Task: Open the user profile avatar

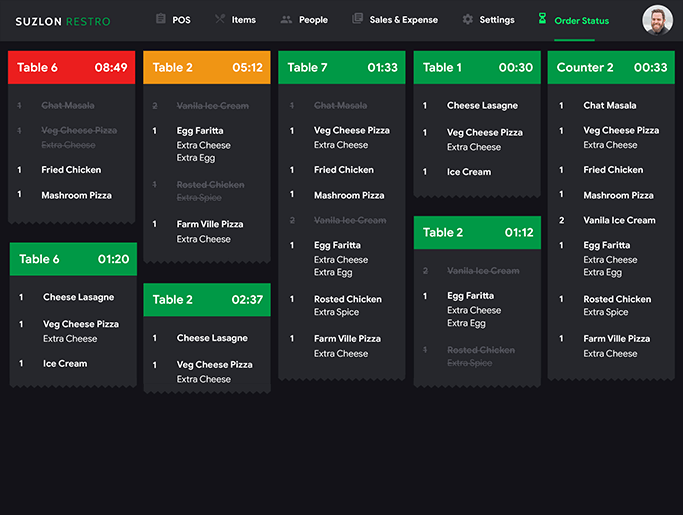Action: 657,20
